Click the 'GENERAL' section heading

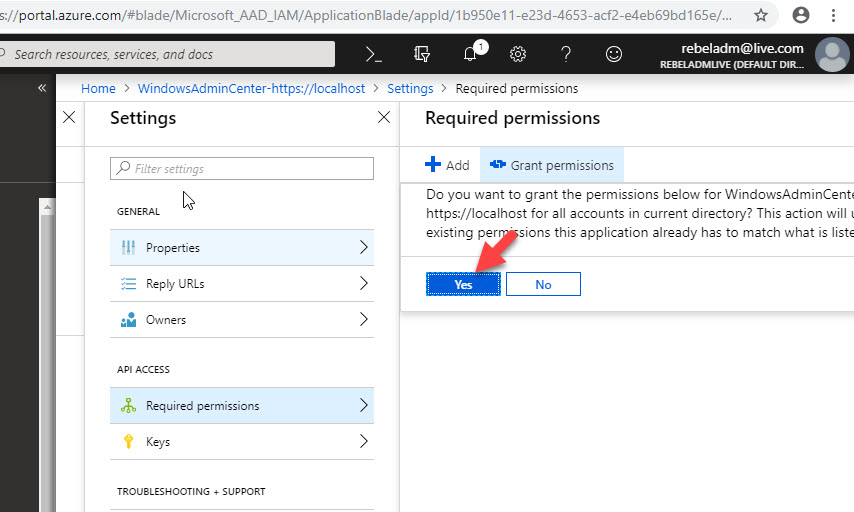point(138,211)
